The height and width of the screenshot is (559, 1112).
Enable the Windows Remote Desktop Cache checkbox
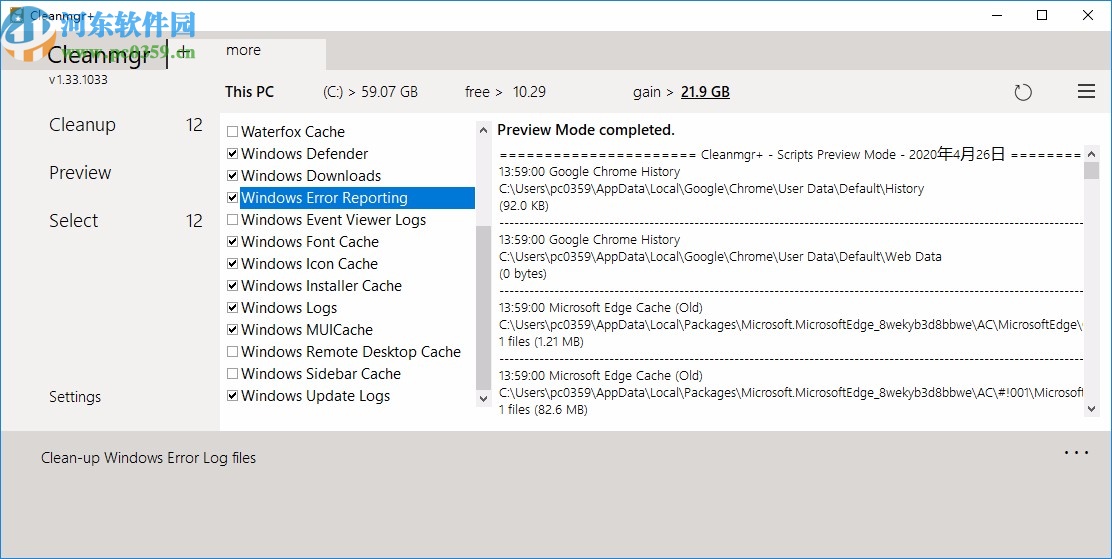click(233, 352)
